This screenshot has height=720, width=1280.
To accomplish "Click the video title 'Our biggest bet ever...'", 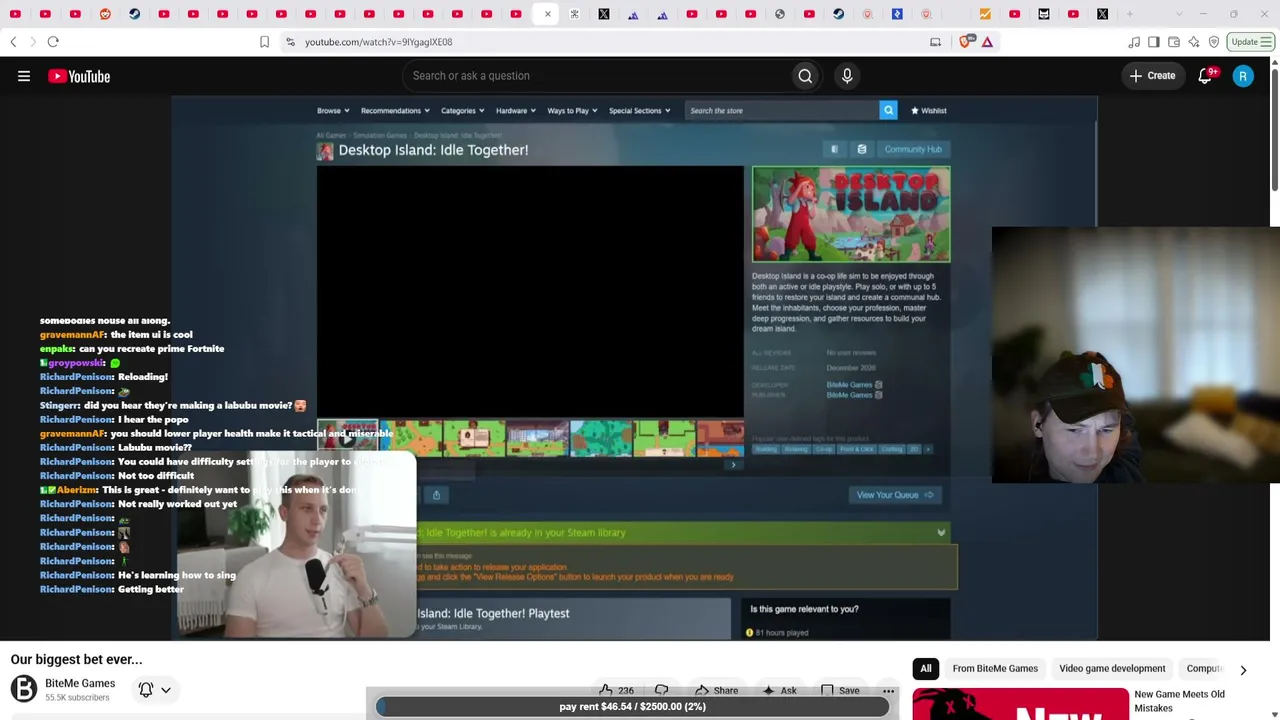I will pyautogui.click(x=76, y=660).
